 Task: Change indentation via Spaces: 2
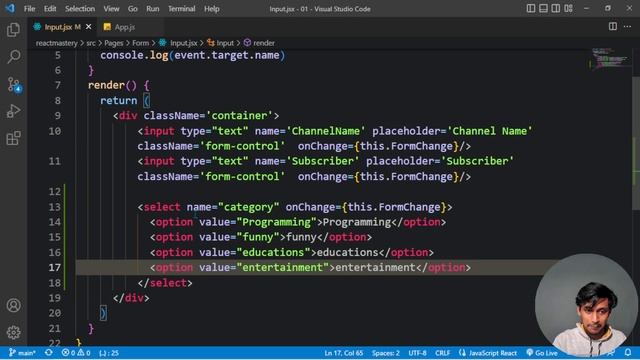pos(385,353)
